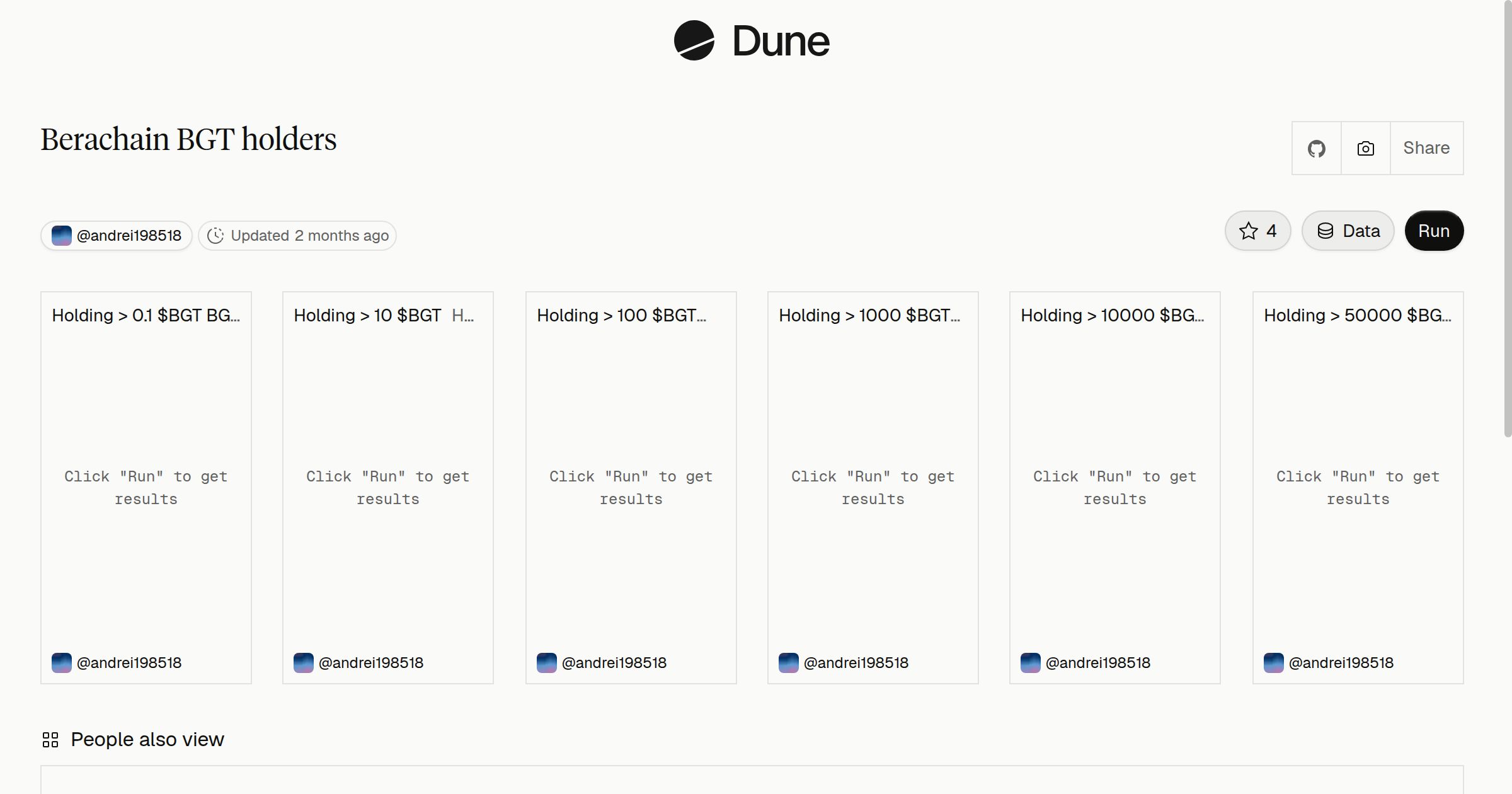Viewport: 1512px width, 794px height.
Task: Click avatar icon in the Holding > 50000 card
Action: tap(1274, 663)
